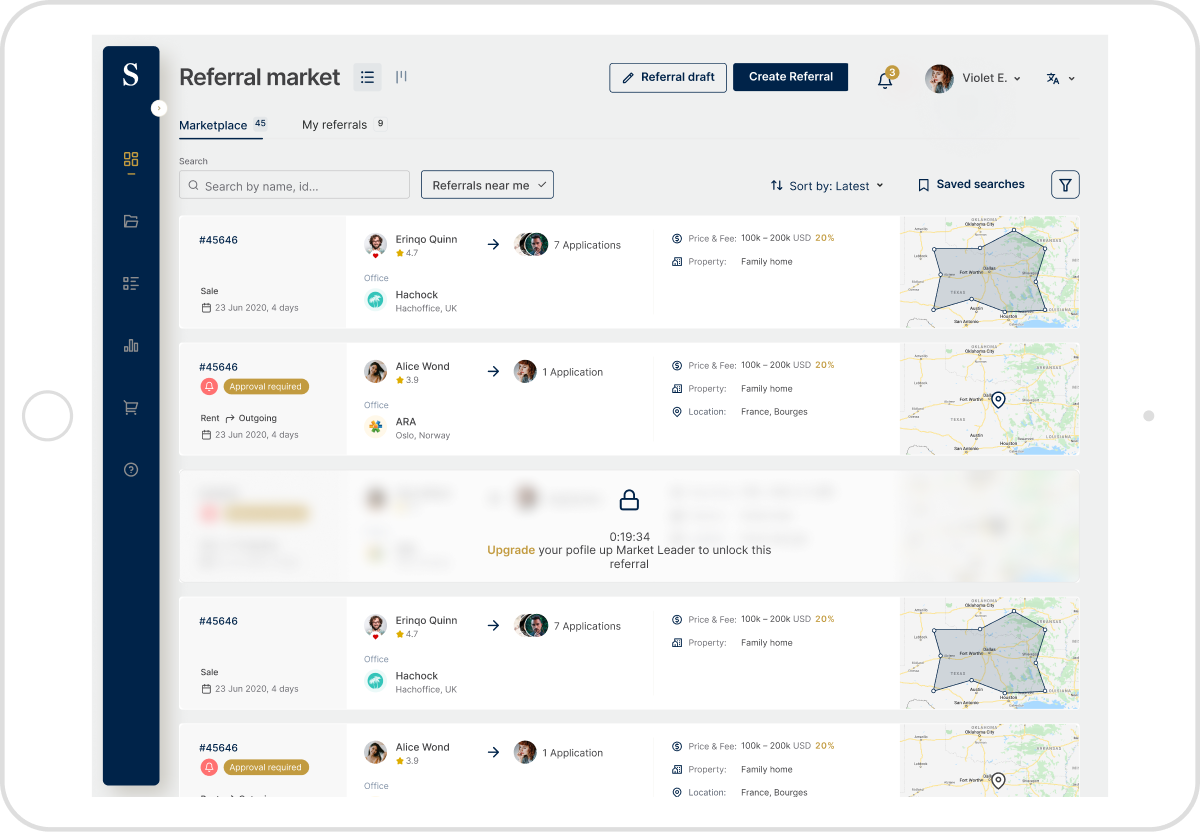The width and height of the screenshot is (1200, 832).
Task: Open the task list icon in sidebar
Action: pyautogui.click(x=131, y=284)
